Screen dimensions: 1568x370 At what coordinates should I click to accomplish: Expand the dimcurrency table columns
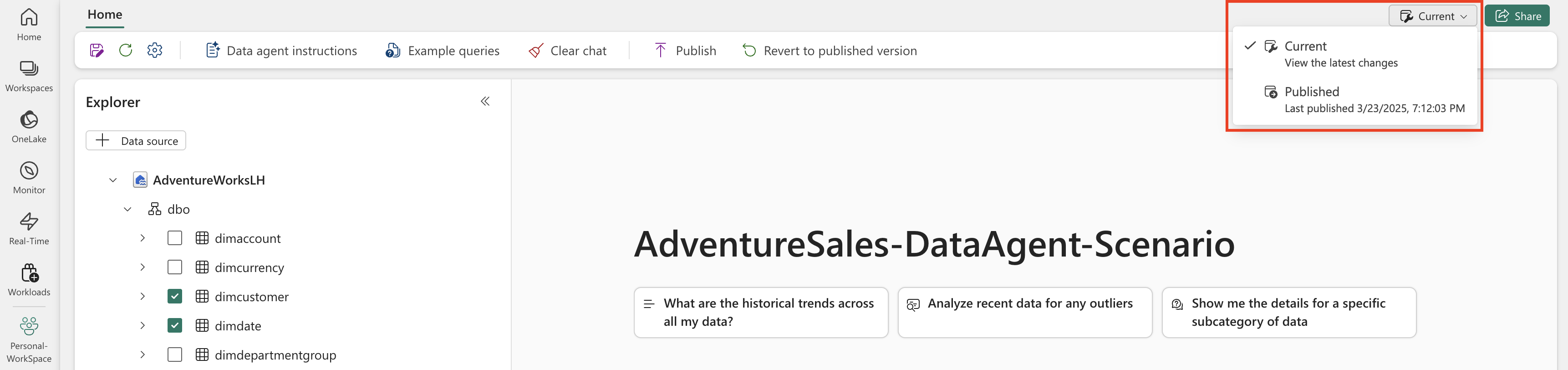(143, 267)
